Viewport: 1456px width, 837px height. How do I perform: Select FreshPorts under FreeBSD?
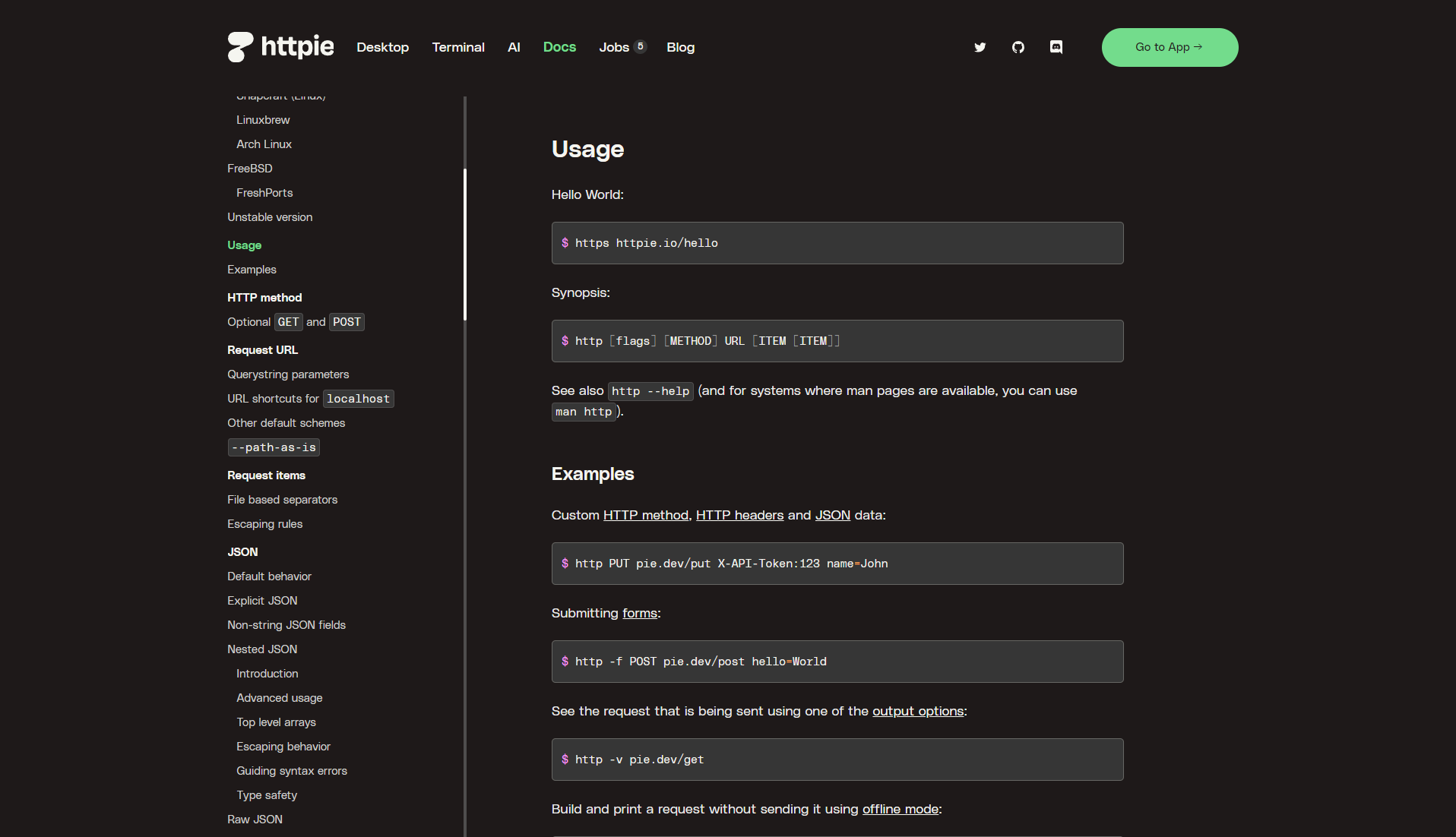(x=264, y=193)
